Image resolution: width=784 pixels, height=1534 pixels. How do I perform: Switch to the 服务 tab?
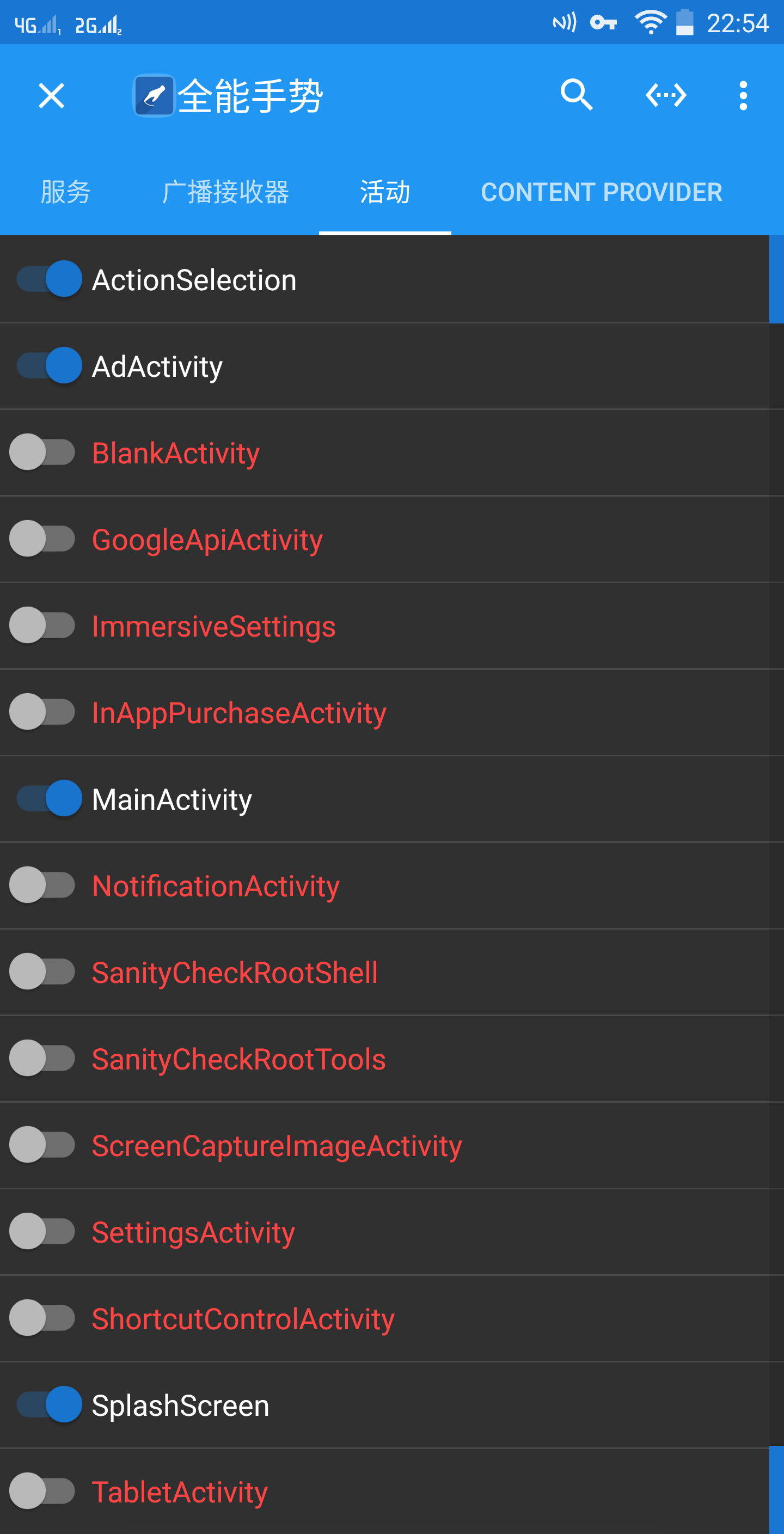click(65, 192)
